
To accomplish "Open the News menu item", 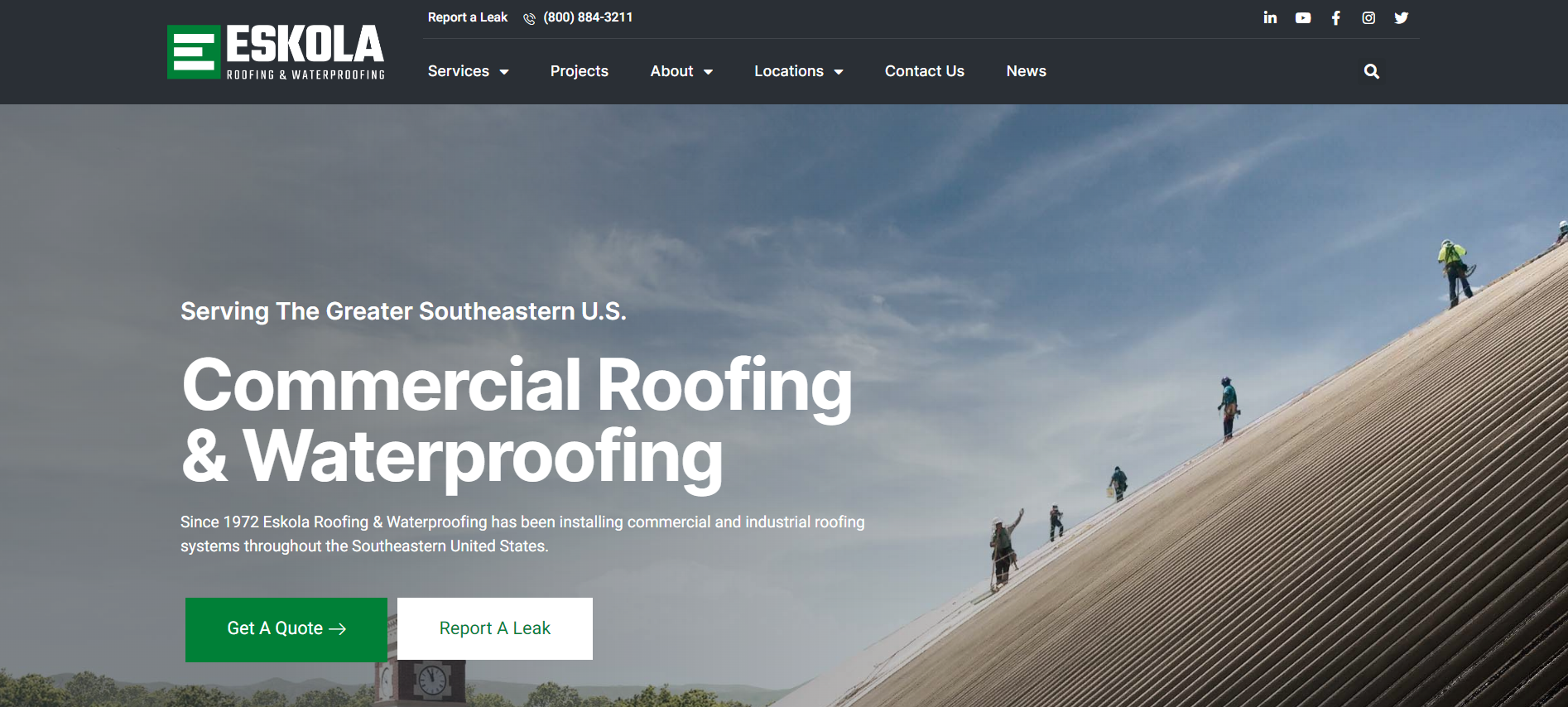I will click(x=1026, y=71).
